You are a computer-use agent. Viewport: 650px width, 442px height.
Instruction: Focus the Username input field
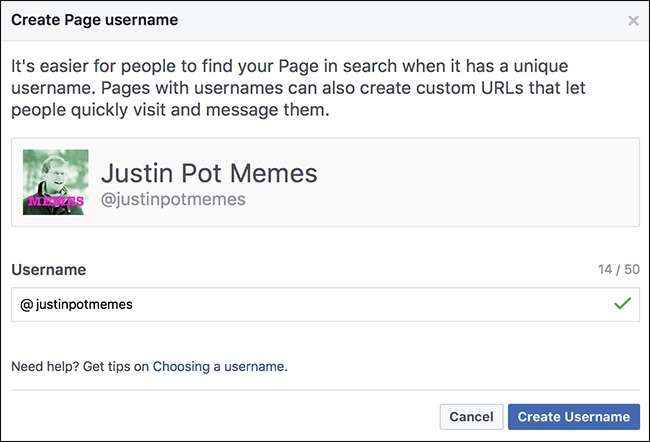pyautogui.click(x=300, y=305)
